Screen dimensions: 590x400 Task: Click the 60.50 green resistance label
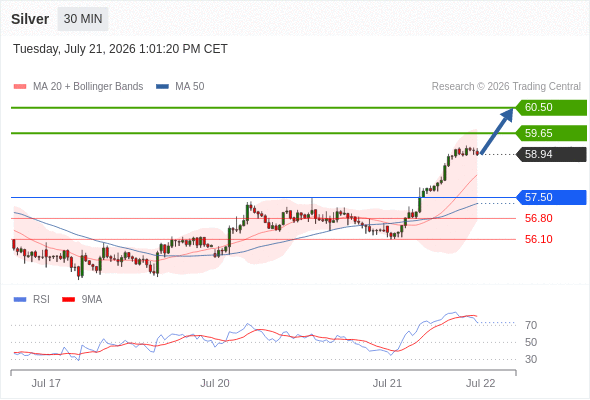(551, 108)
